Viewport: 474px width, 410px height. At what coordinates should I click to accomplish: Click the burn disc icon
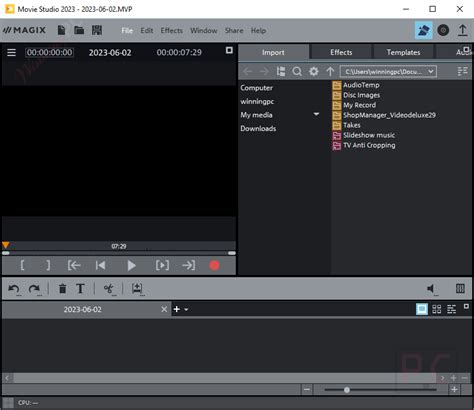[443, 30]
